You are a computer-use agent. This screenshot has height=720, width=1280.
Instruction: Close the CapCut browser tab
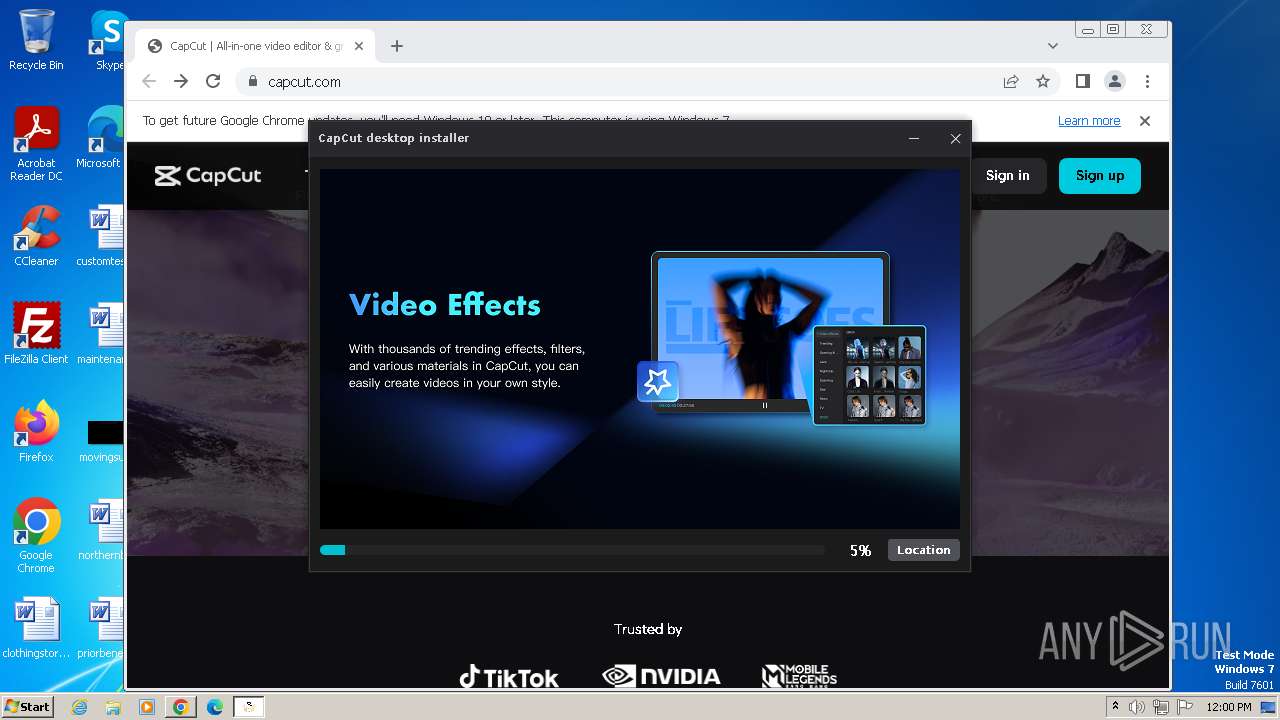tap(361, 46)
